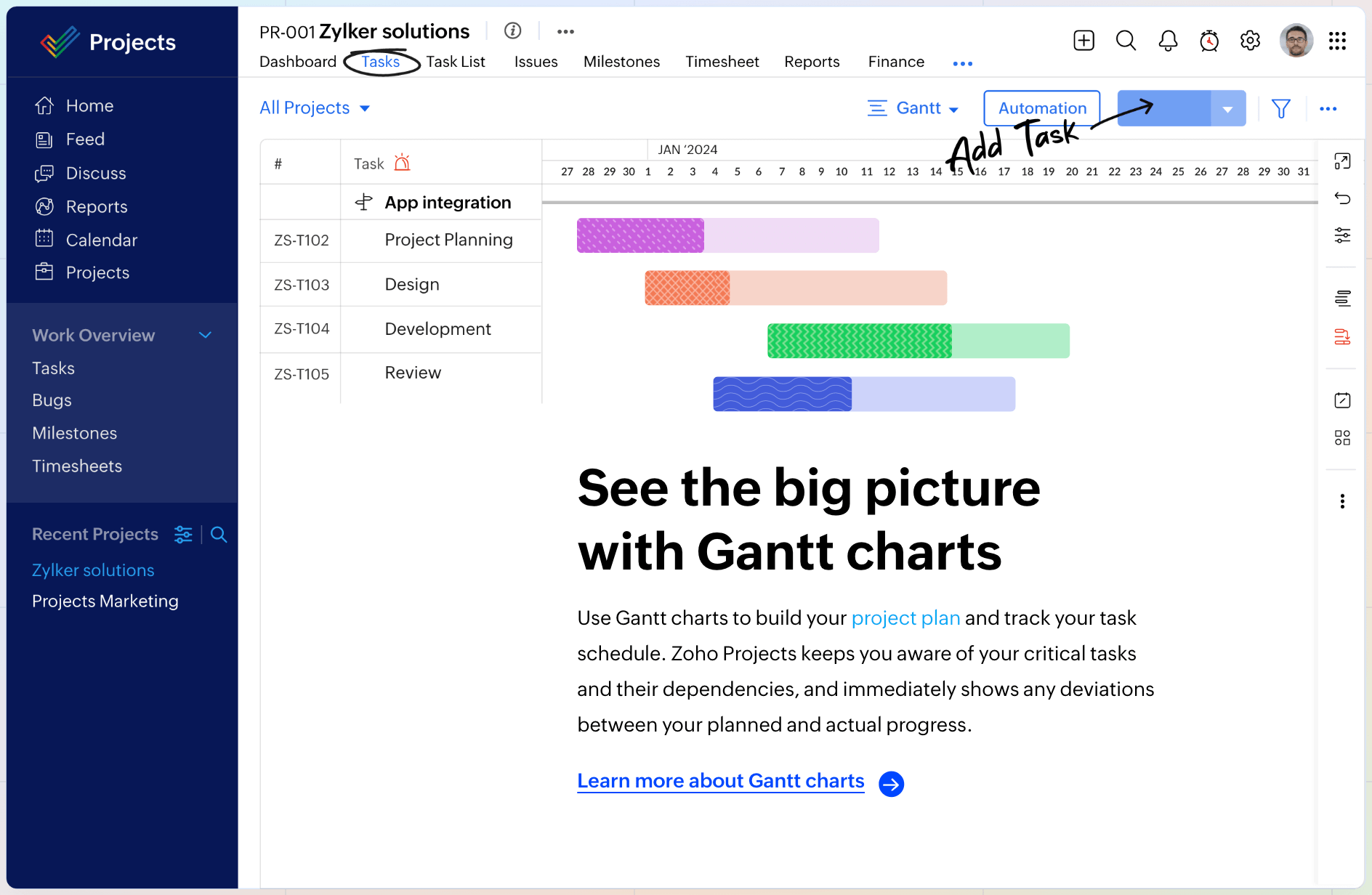1372x895 pixels.
Task: Click the Automation button
Action: click(x=1041, y=108)
